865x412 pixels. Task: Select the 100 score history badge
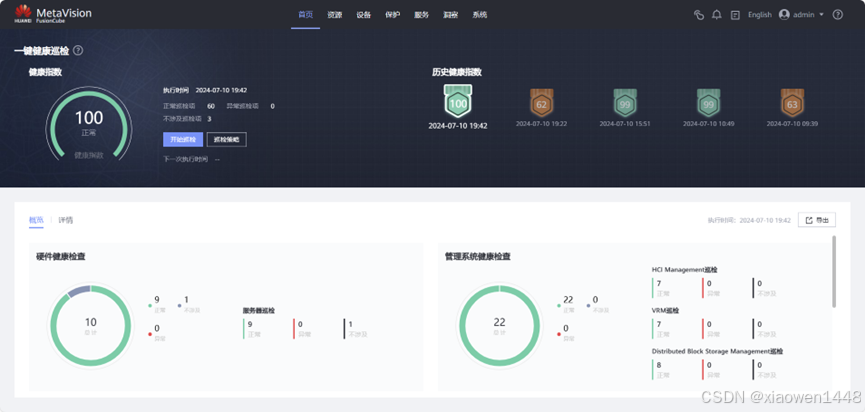pos(458,101)
